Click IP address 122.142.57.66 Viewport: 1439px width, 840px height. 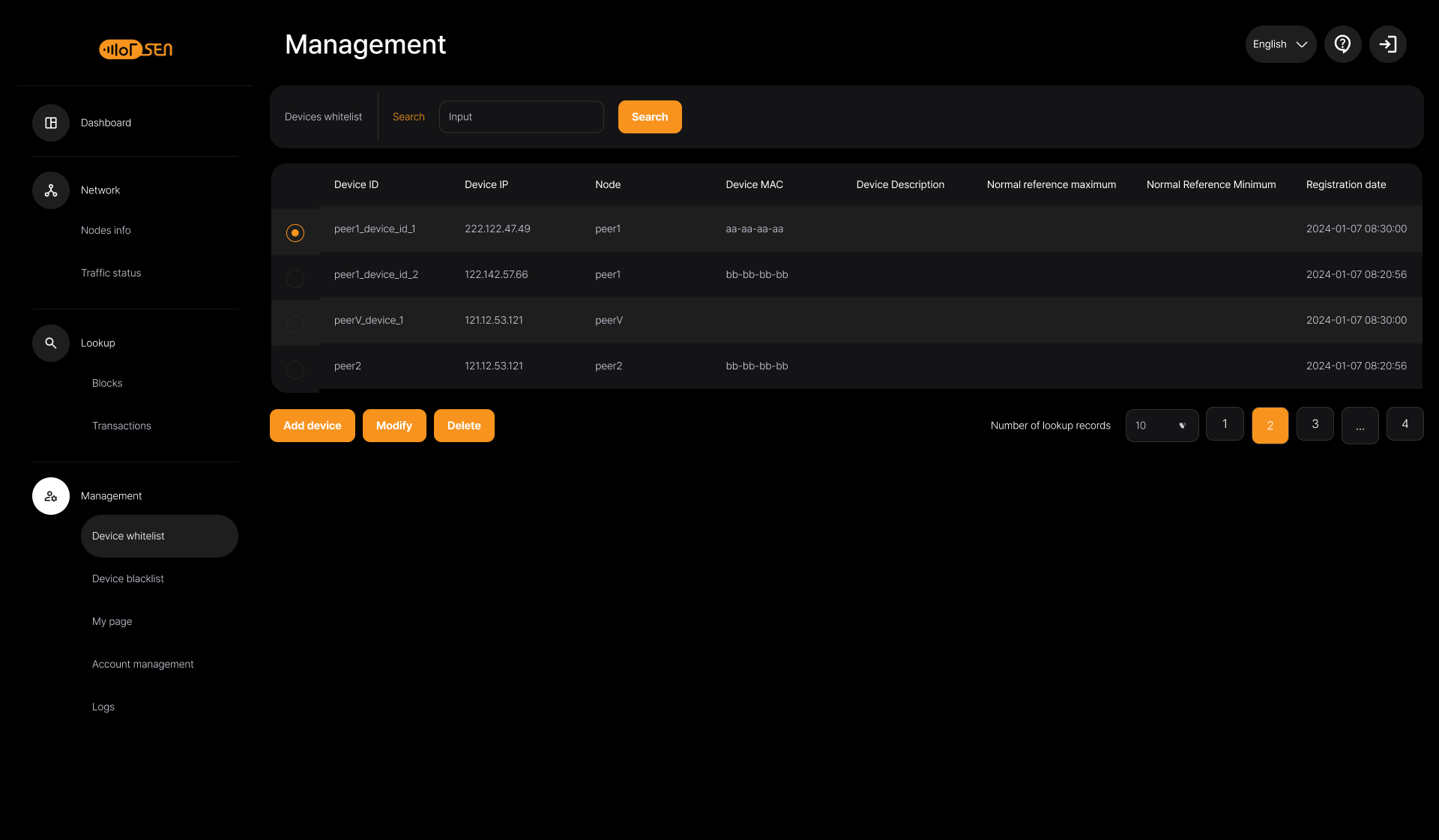pyautogui.click(x=496, y=274)
